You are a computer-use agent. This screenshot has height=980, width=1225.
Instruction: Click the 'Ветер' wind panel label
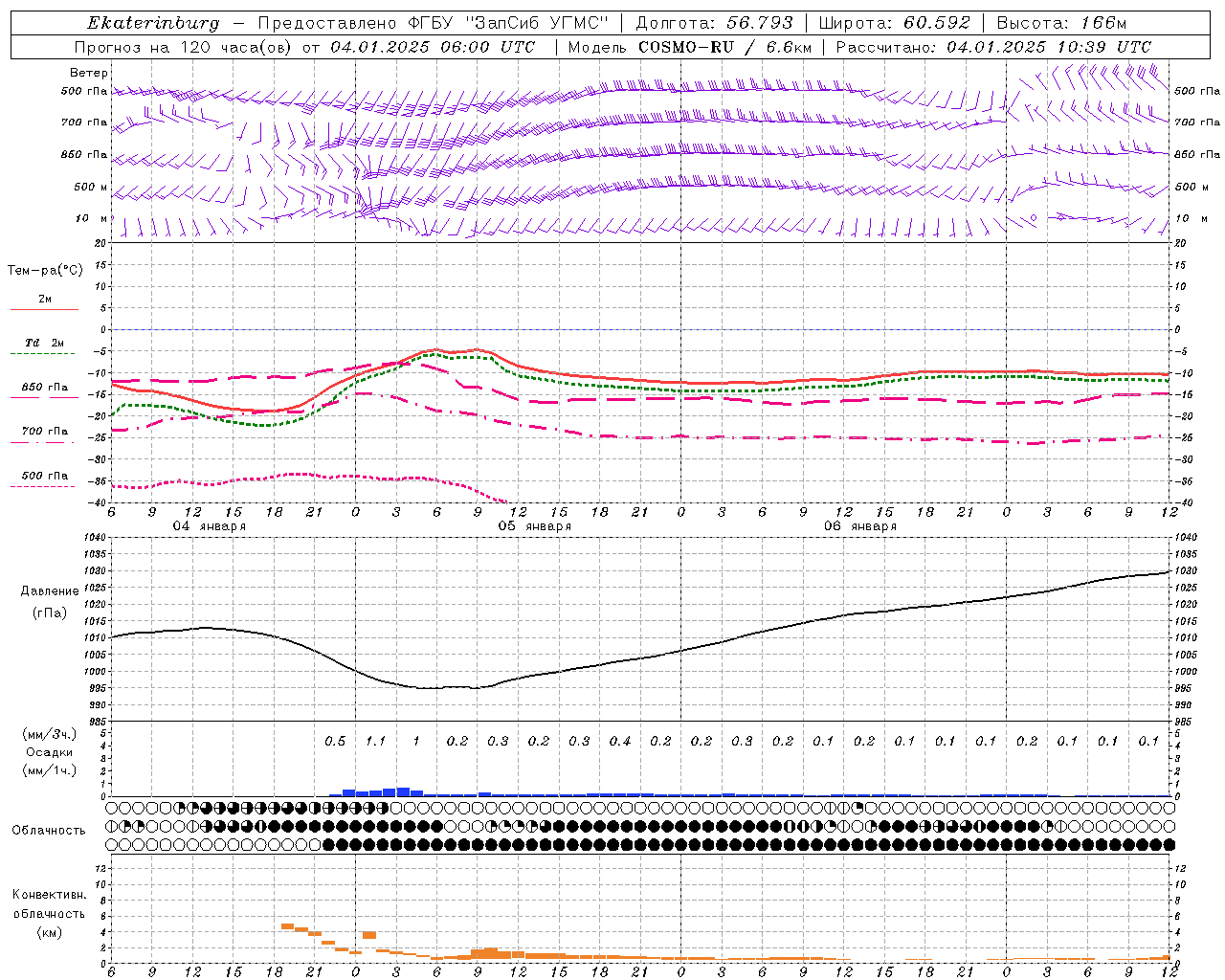[x=89, y=73]
